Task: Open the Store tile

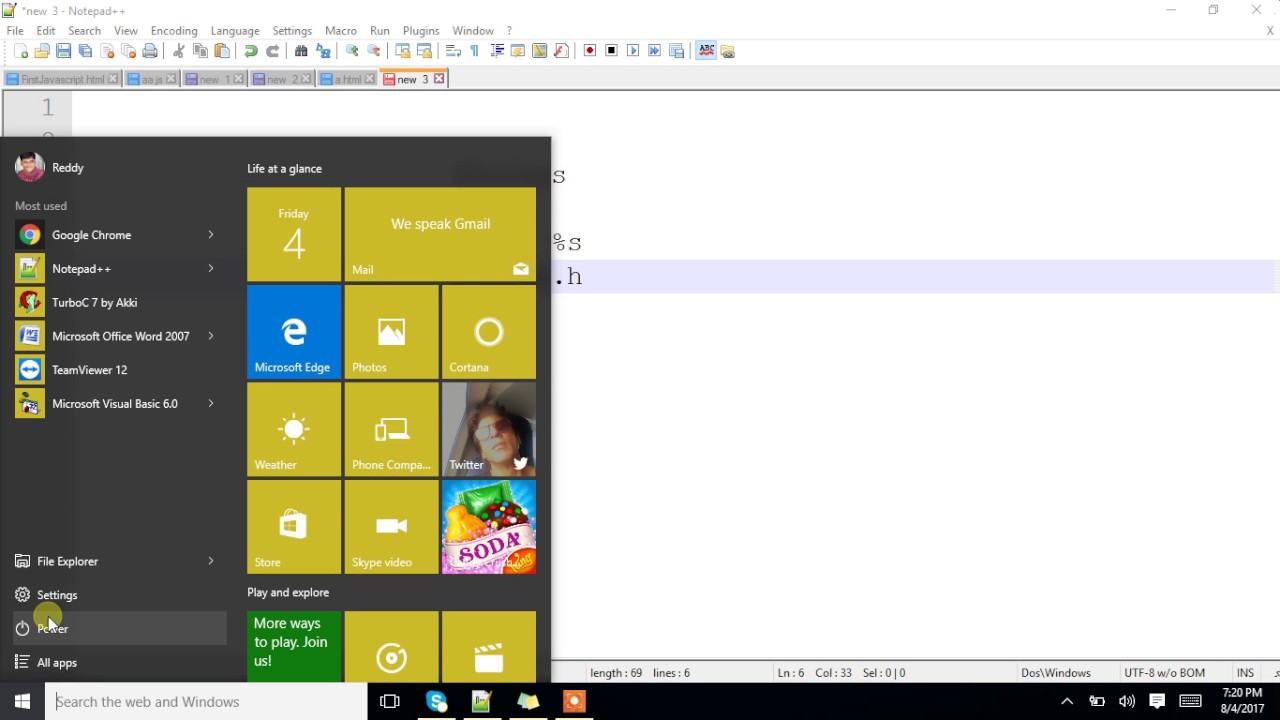Action: (294, 527)
